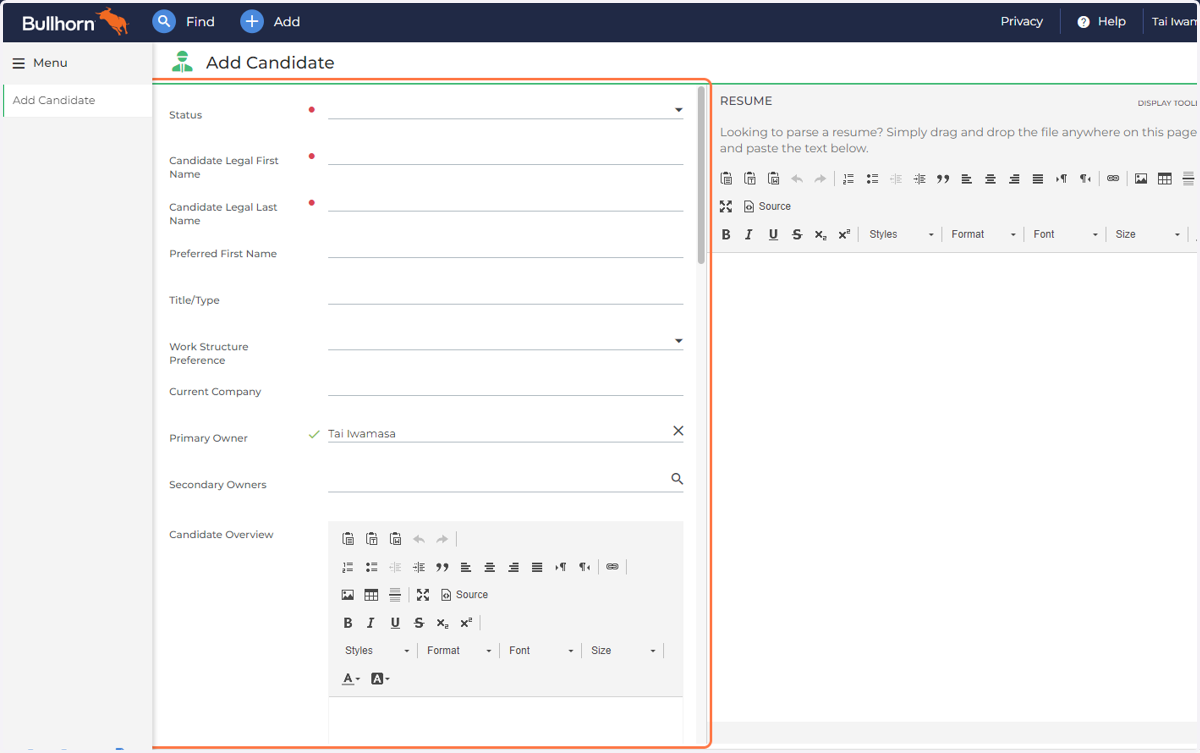The height and width of the screenshot is (753, 1200).
Task: Center text in Resume editor
Action: click(x=990, y=179)
